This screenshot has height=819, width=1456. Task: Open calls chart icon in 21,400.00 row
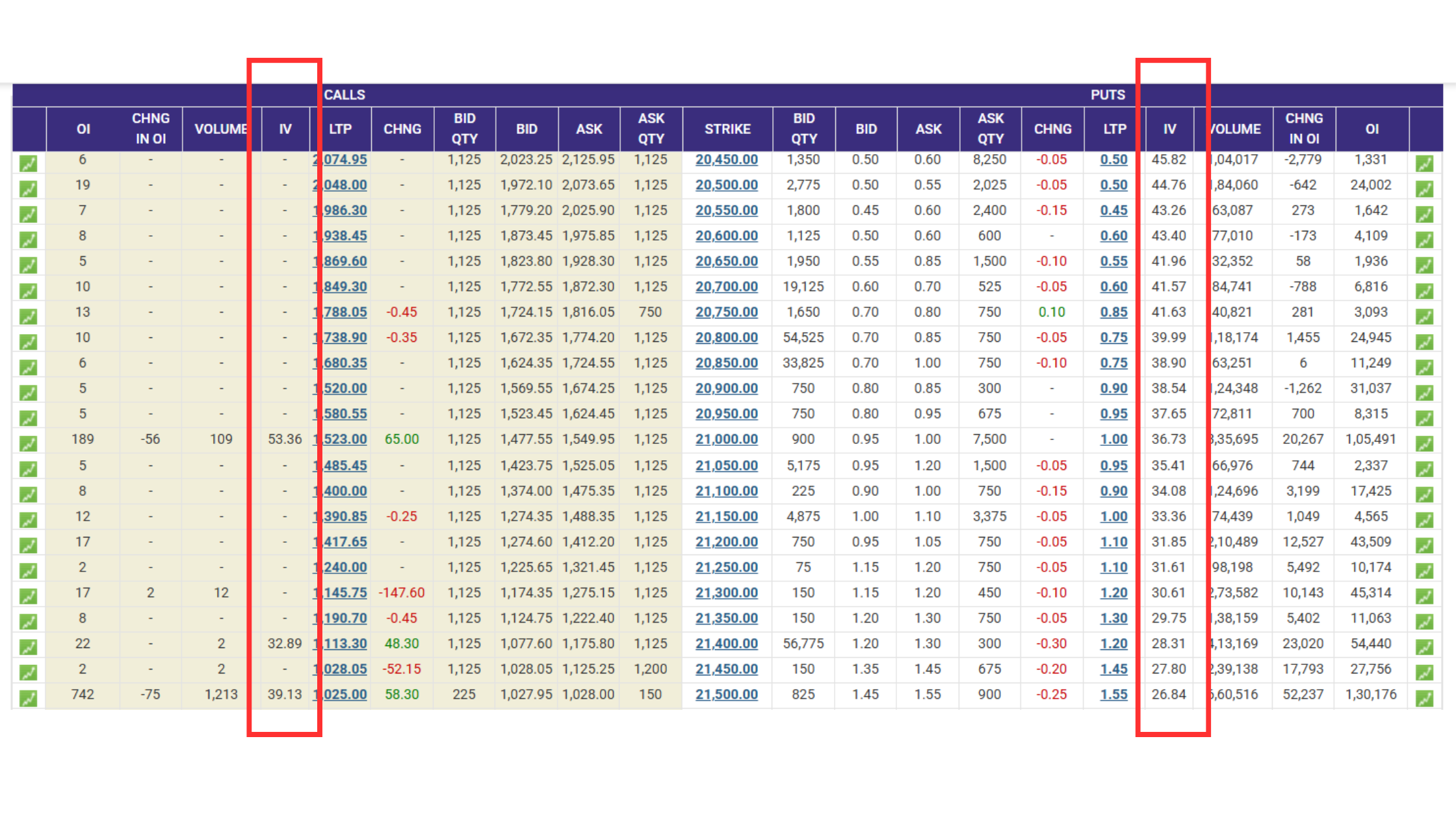click(x=28, y=647)
